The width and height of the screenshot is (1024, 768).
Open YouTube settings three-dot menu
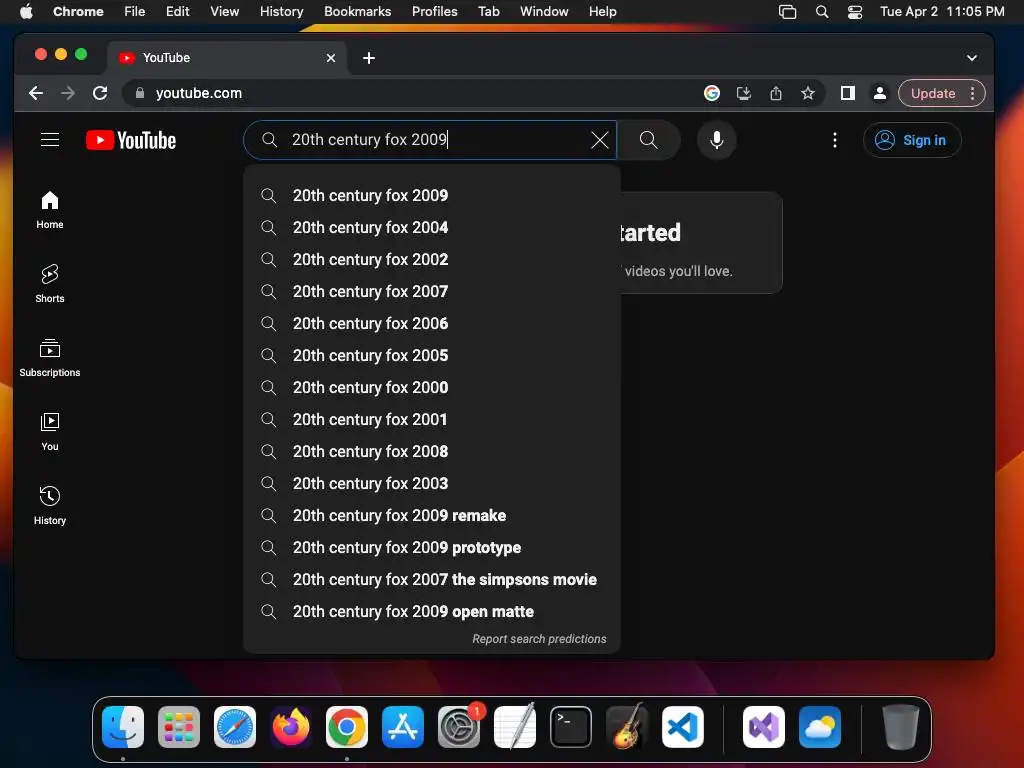coord(835,140)
